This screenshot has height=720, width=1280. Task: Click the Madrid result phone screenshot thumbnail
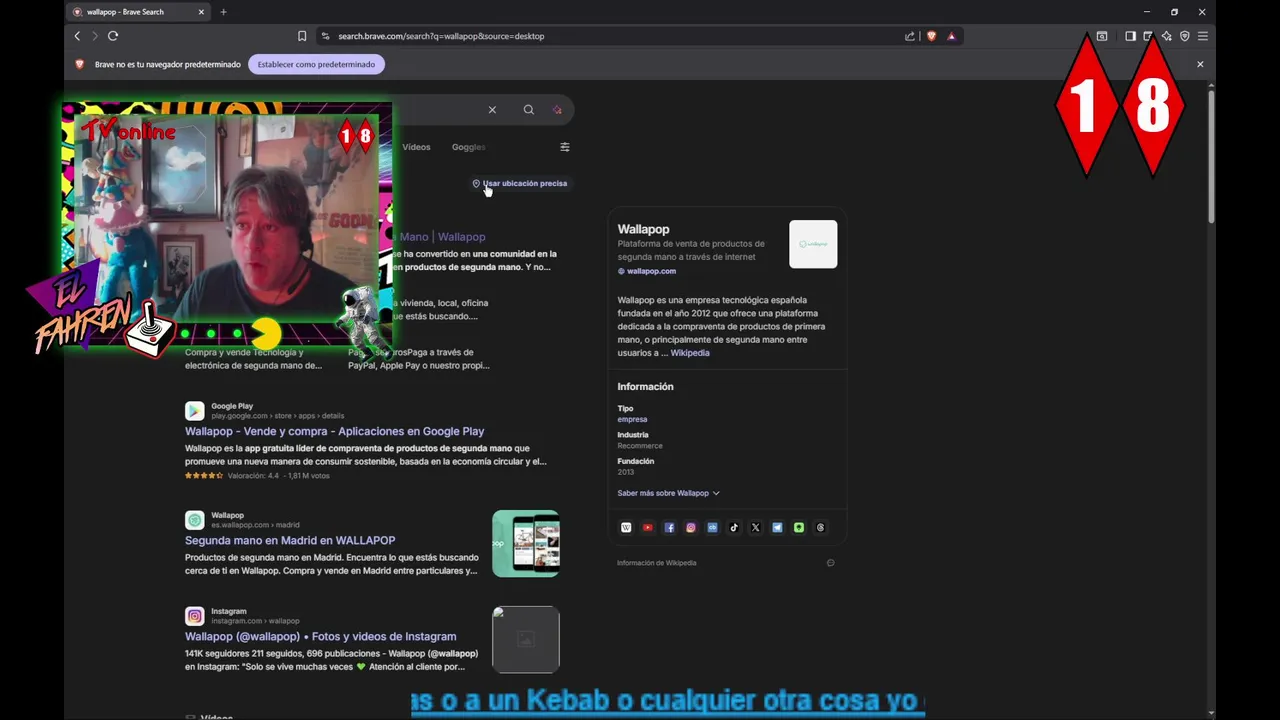click(526, 544)
